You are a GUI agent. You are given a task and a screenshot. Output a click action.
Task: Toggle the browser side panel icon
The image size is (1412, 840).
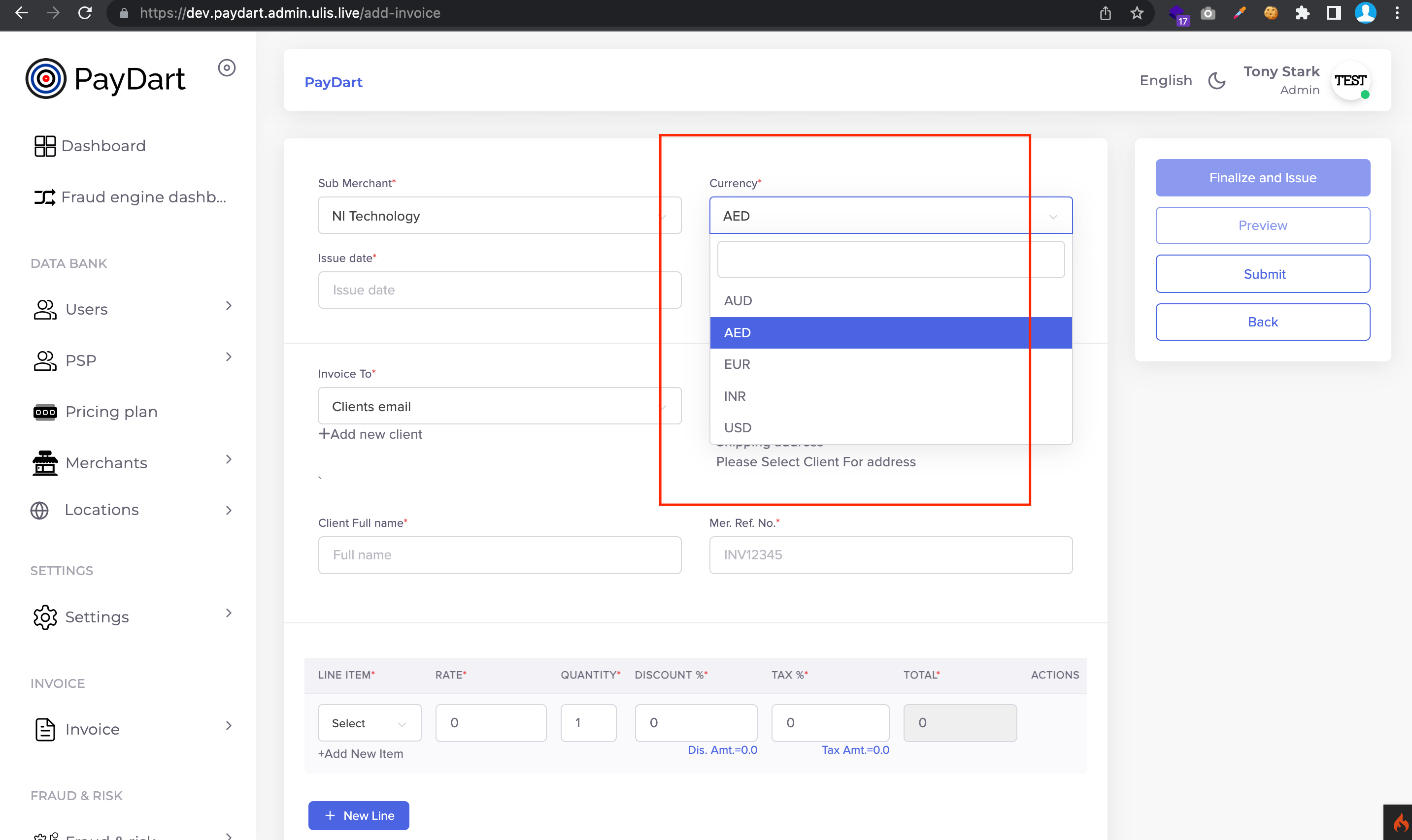(x=1334, y=13)
